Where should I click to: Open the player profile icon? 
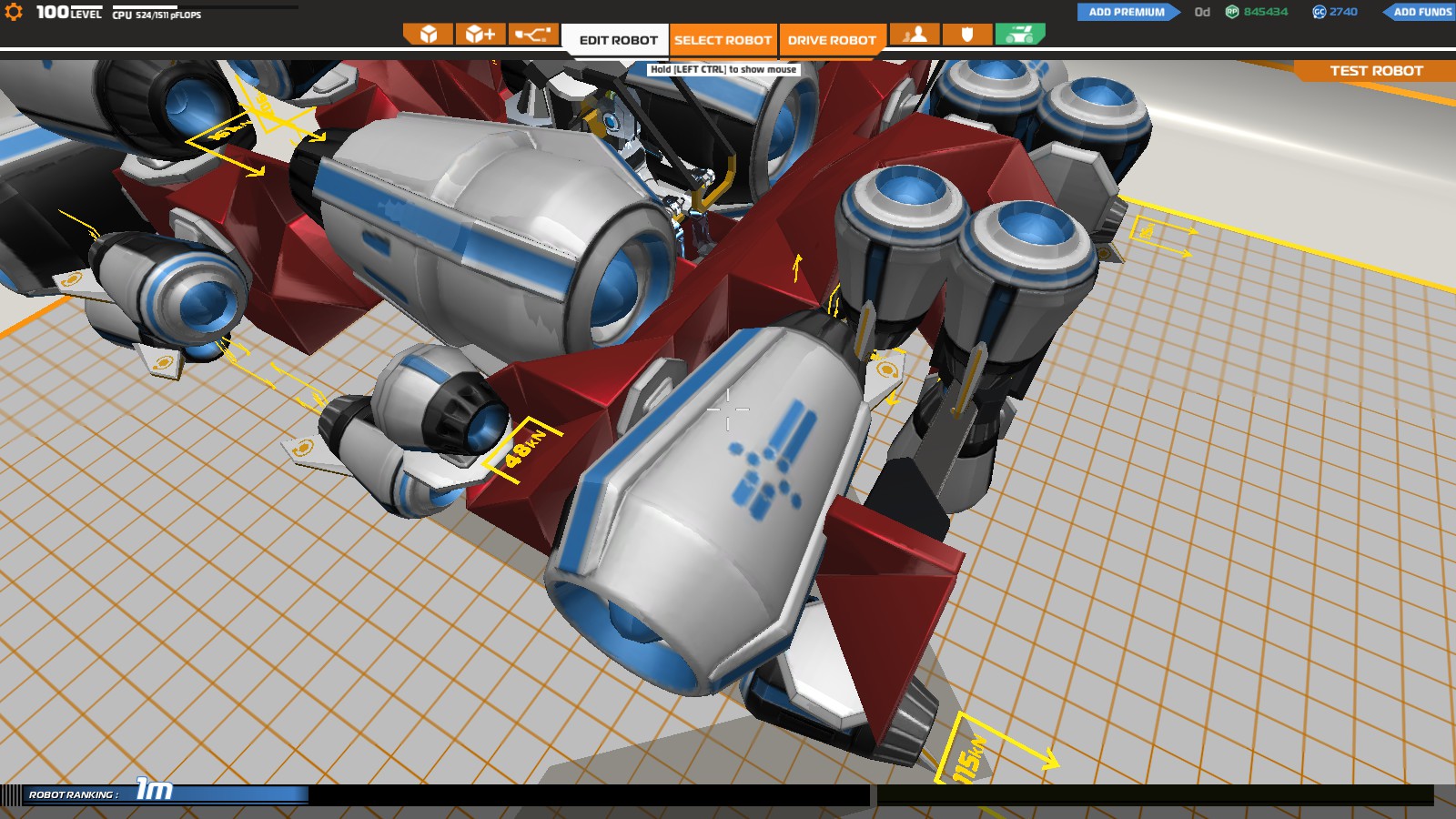(x=915, y=35)
